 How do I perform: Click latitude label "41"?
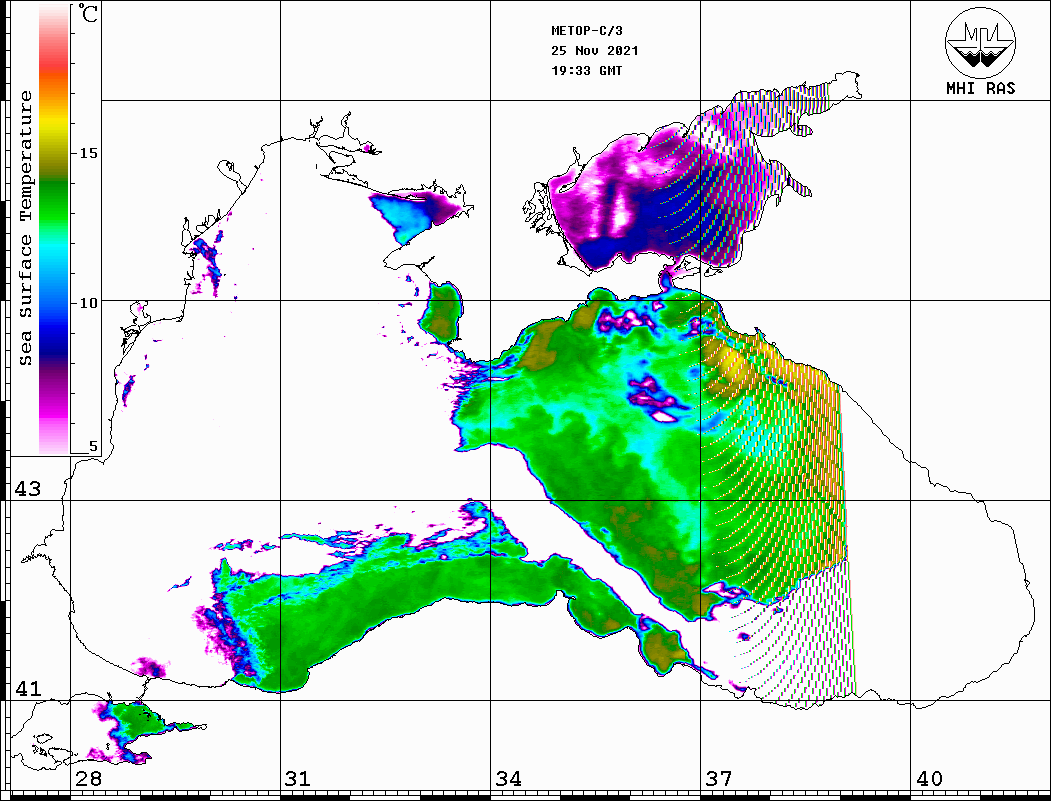(x=28, y=688)
